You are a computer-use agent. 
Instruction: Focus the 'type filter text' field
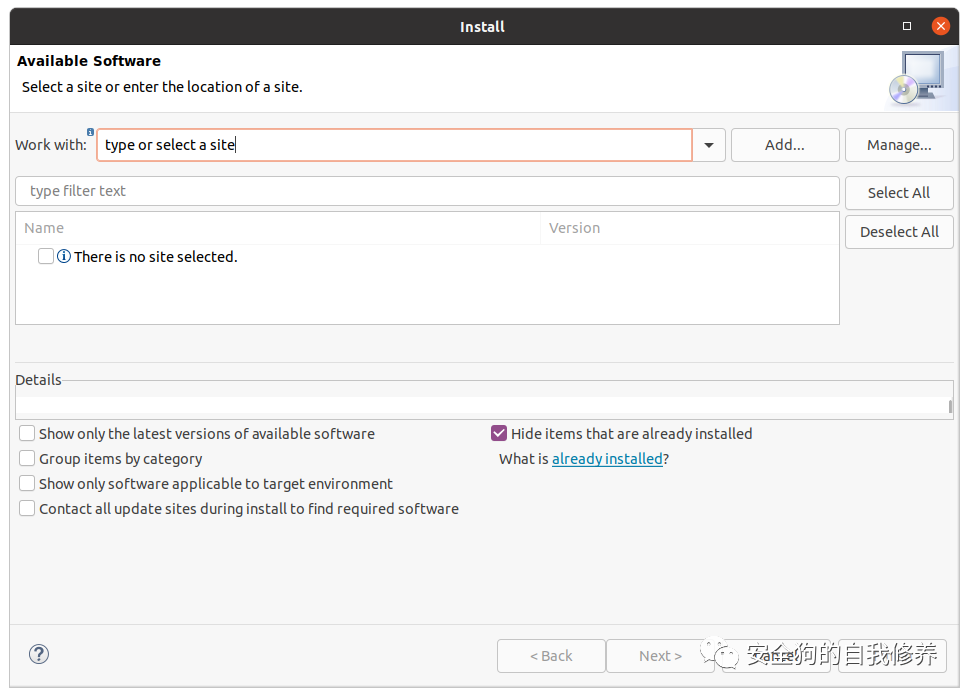tap(427, 191)
